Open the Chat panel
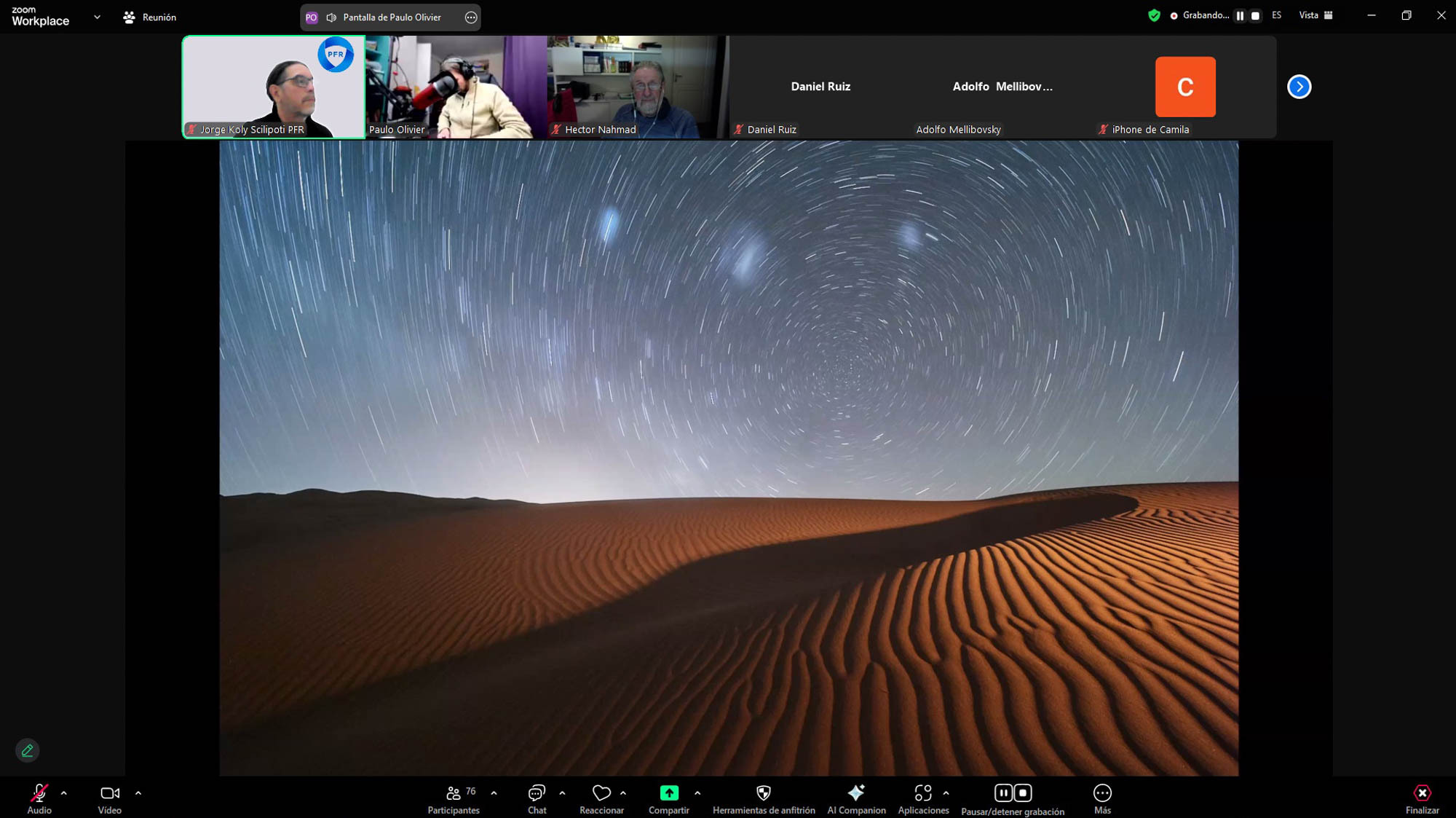This screenshot has height=818, width=1456. coord(537,799)
